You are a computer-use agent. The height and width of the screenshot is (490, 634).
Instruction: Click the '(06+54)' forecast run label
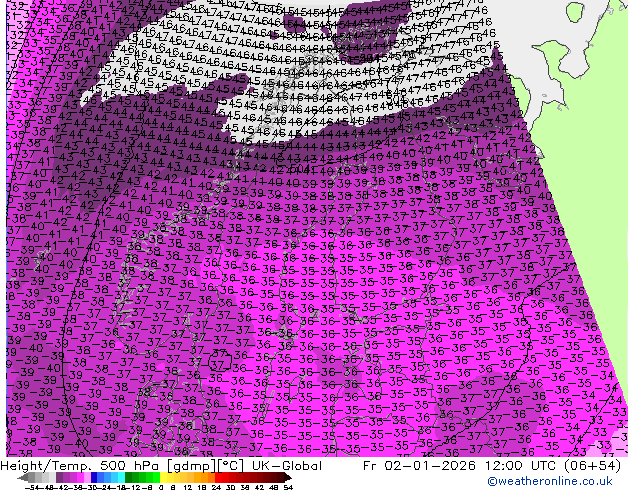pyautogui.click(x=590, y=466)
